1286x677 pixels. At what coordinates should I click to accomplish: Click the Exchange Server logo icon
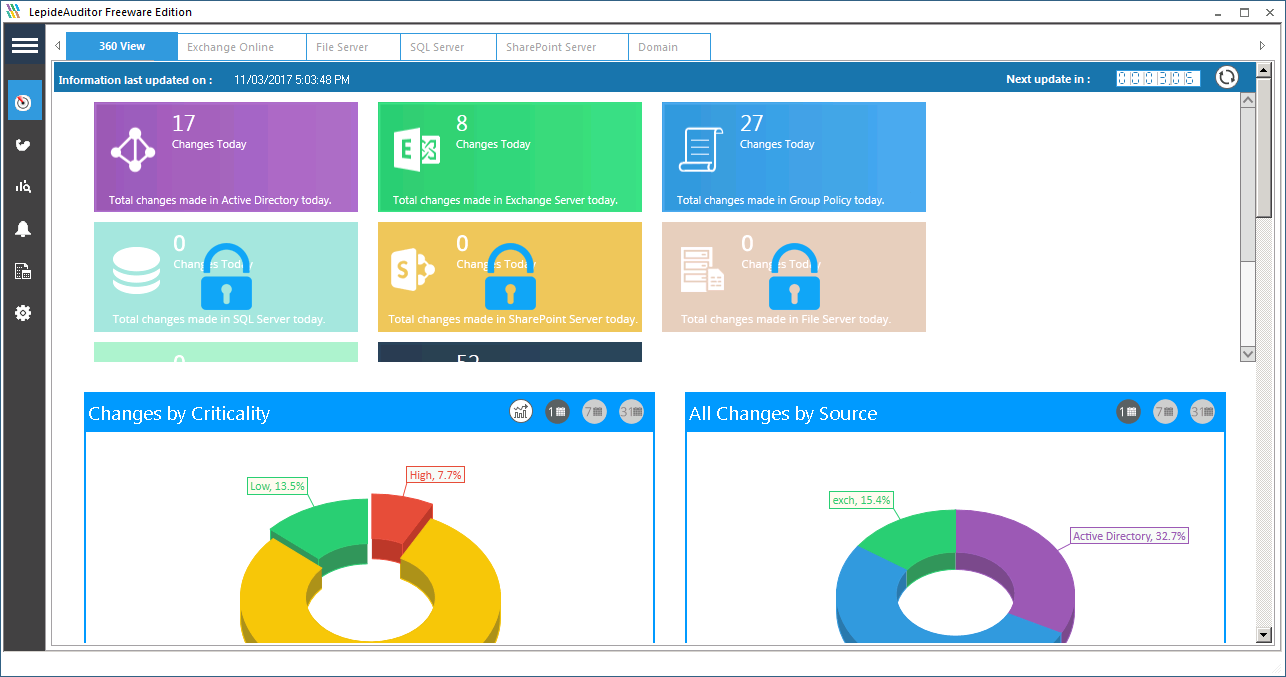417,150
